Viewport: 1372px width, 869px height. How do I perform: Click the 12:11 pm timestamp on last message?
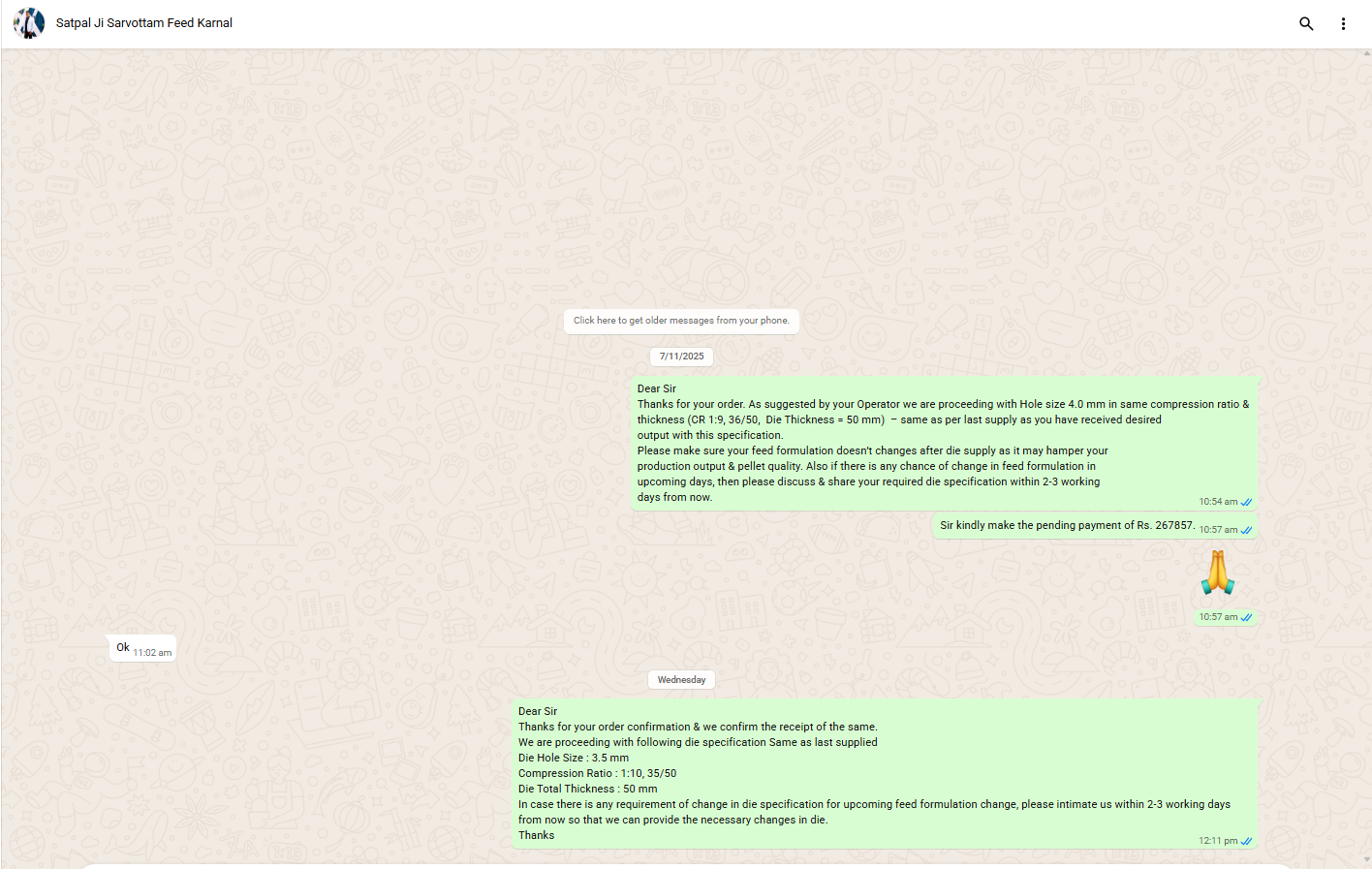point(1217,841)
